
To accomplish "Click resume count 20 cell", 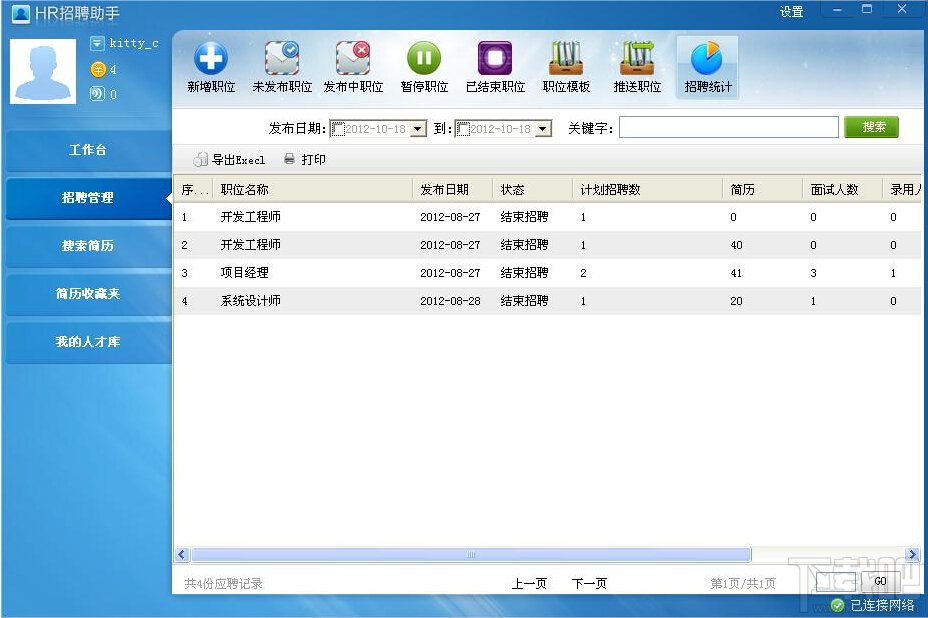I will tap(736, 301).
